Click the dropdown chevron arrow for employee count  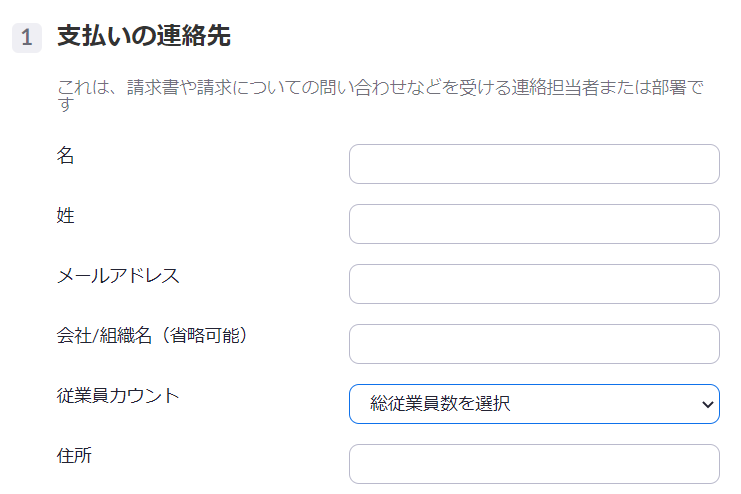pos(708,404)
